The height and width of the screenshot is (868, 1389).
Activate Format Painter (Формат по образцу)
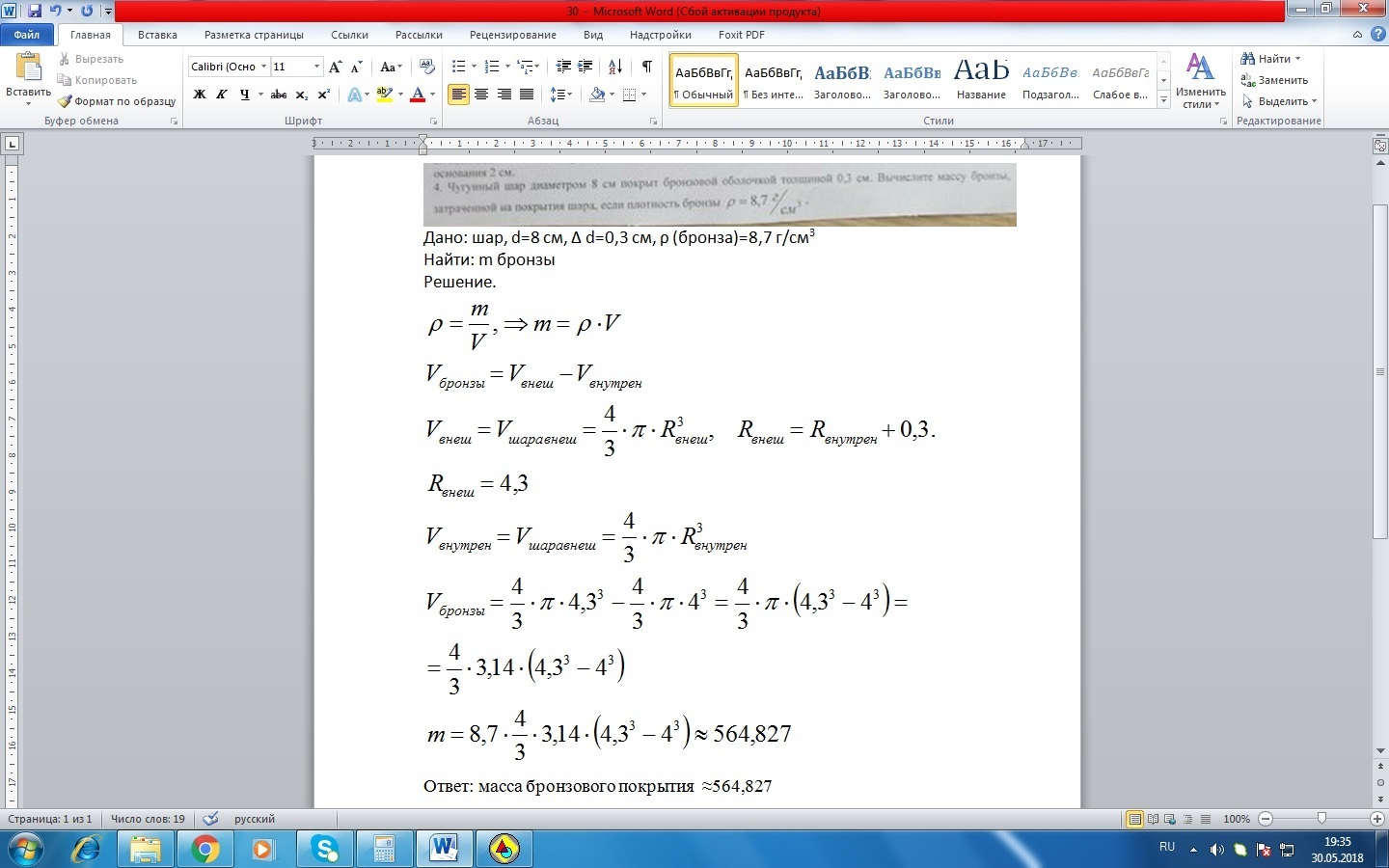[x=117, y=101]
